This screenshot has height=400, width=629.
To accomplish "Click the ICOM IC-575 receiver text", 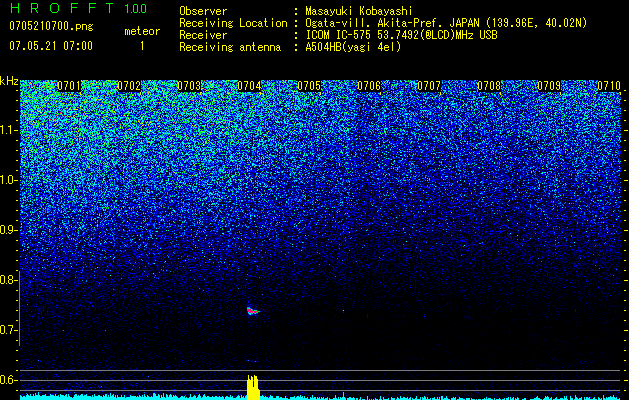I will [x=401, y=35].
